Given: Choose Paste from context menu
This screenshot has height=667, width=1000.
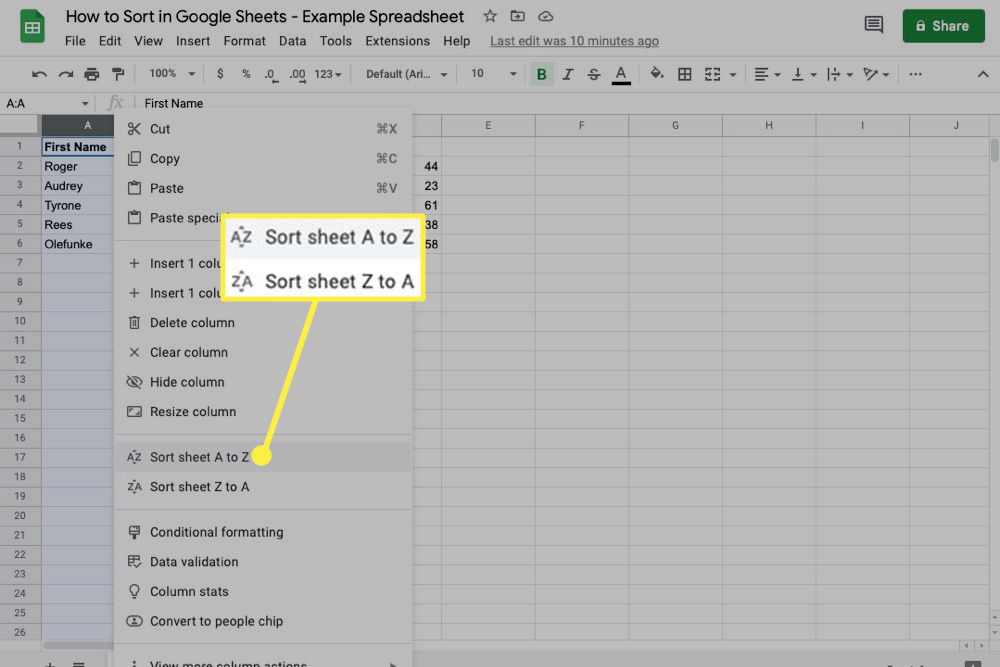Looking at the screenshot, I should (263, 188).
